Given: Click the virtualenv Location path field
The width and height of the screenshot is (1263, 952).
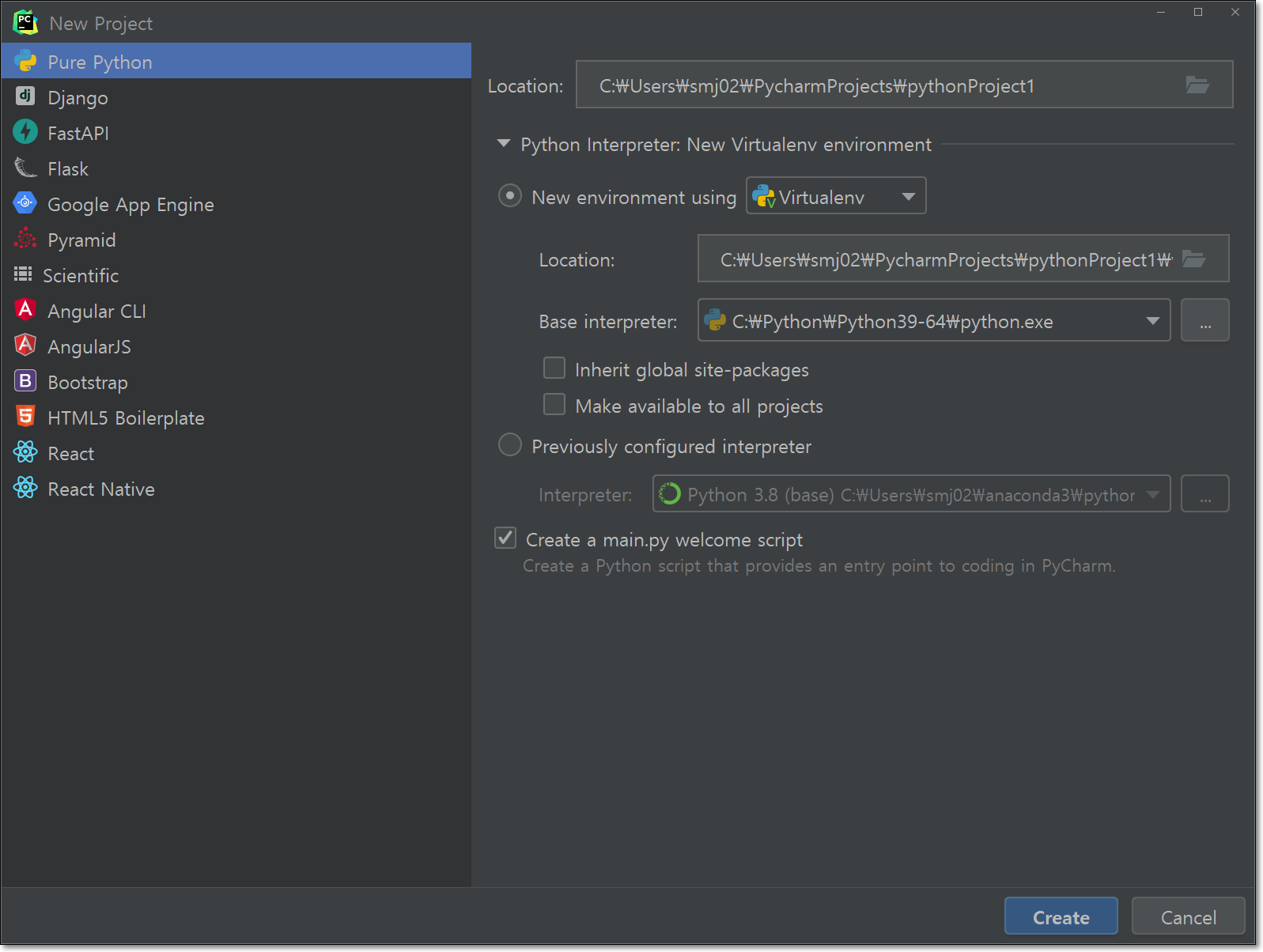Looking at the screenshot, I should click(963, 259).
